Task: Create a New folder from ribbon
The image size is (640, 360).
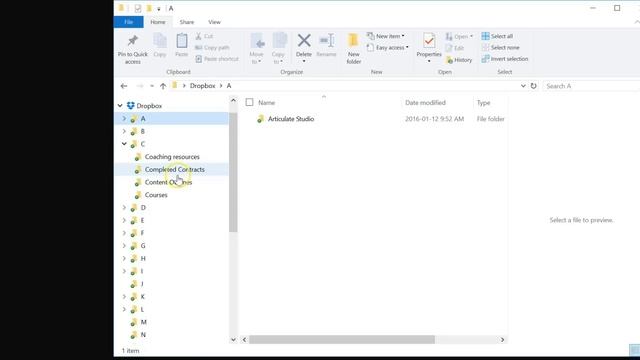Action: click(x=353, y=49)
